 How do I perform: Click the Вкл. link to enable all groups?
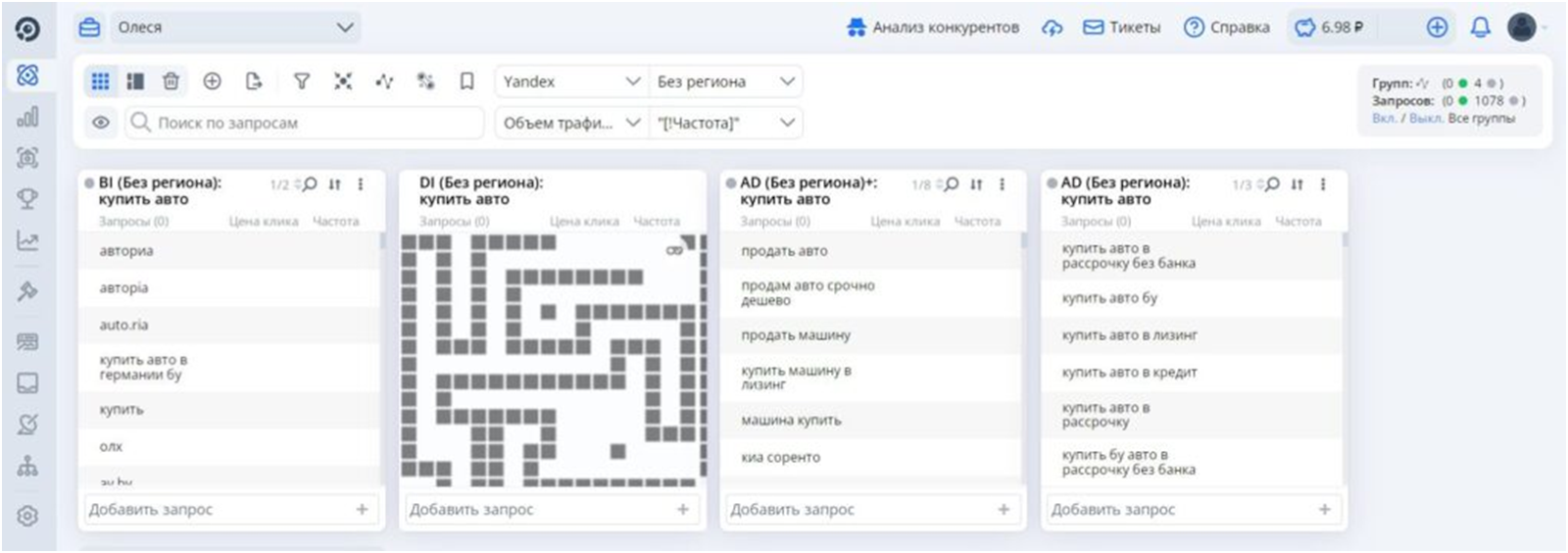(x=1383, y=119)
